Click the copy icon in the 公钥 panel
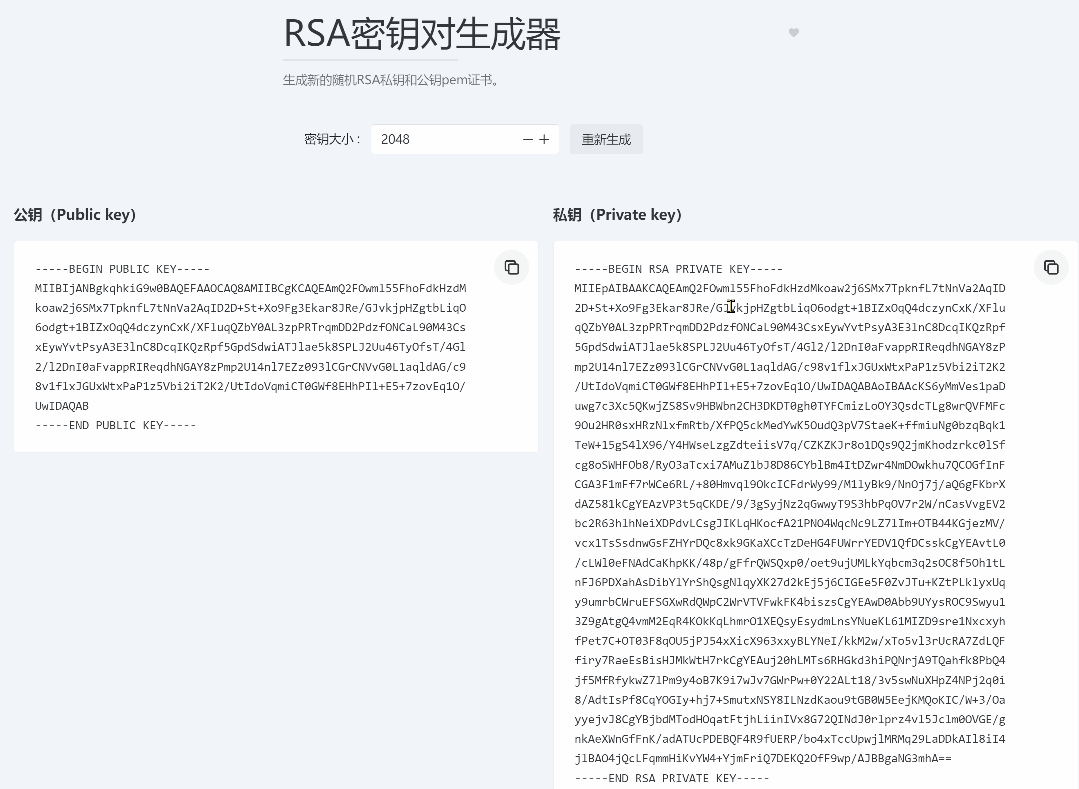 pyautogui.click(x=511, y=267)
